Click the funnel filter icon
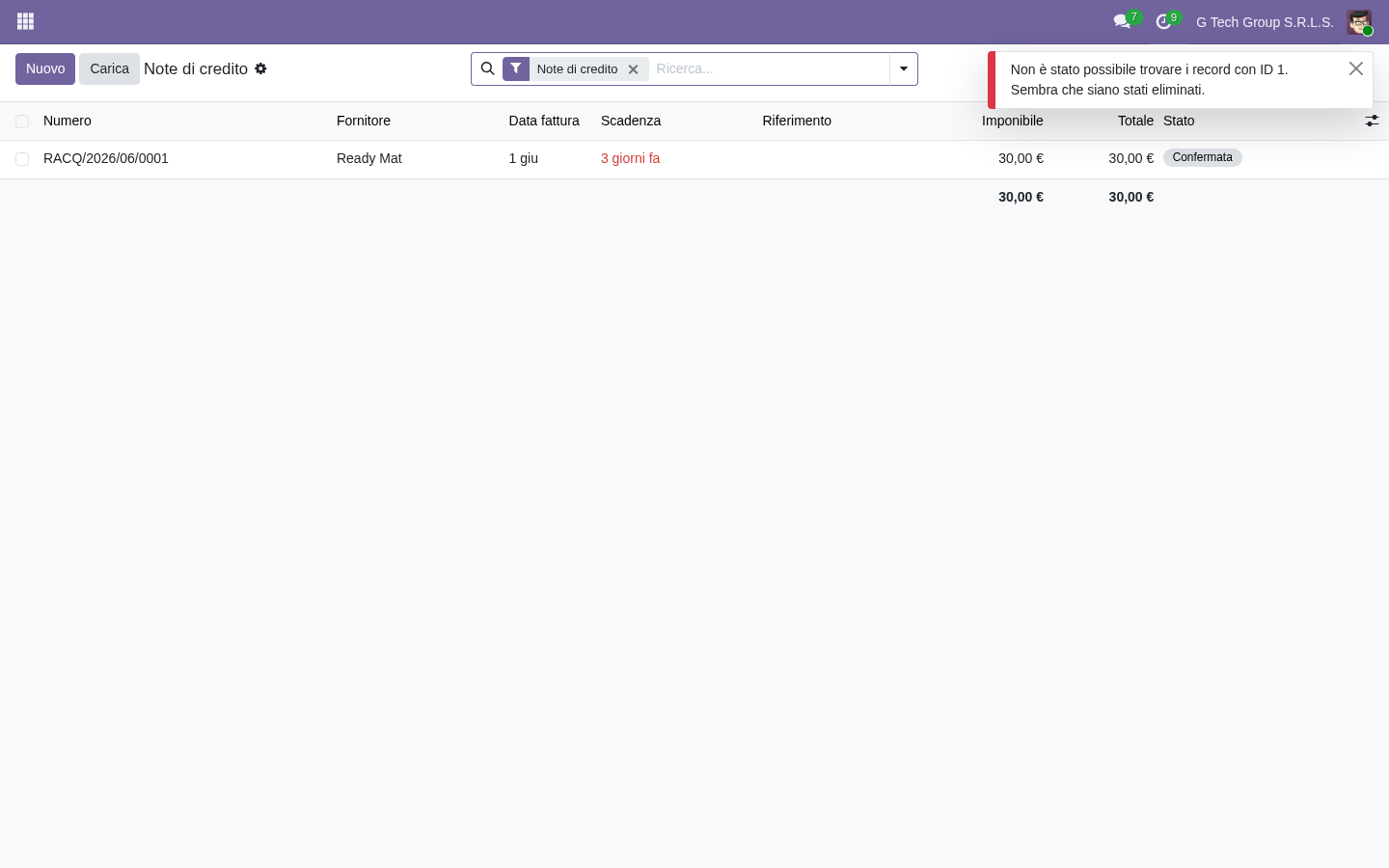 point(516,68)
